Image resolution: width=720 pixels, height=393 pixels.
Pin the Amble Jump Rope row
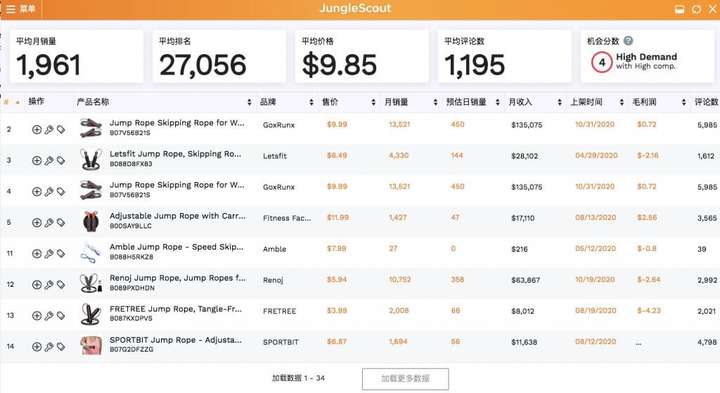click(49, 253)
